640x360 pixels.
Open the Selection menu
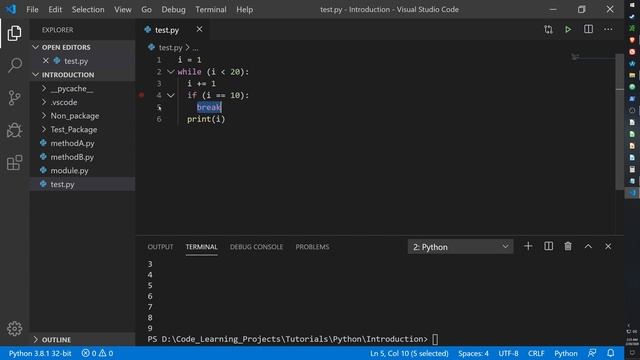coord(88,9)
